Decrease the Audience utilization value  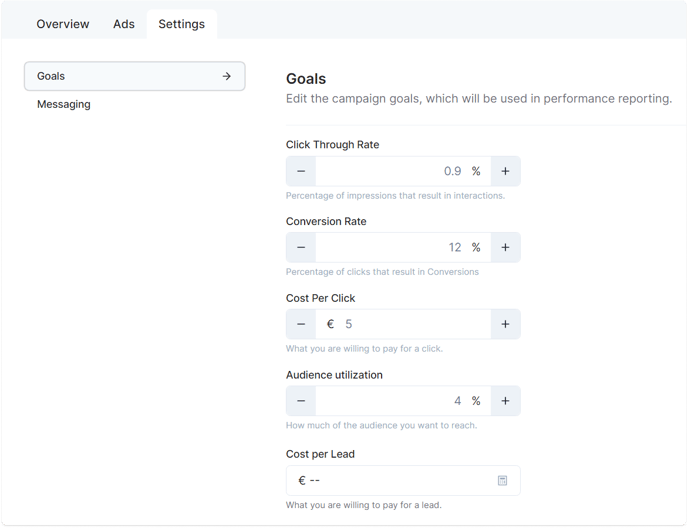[x=301, y=401]
